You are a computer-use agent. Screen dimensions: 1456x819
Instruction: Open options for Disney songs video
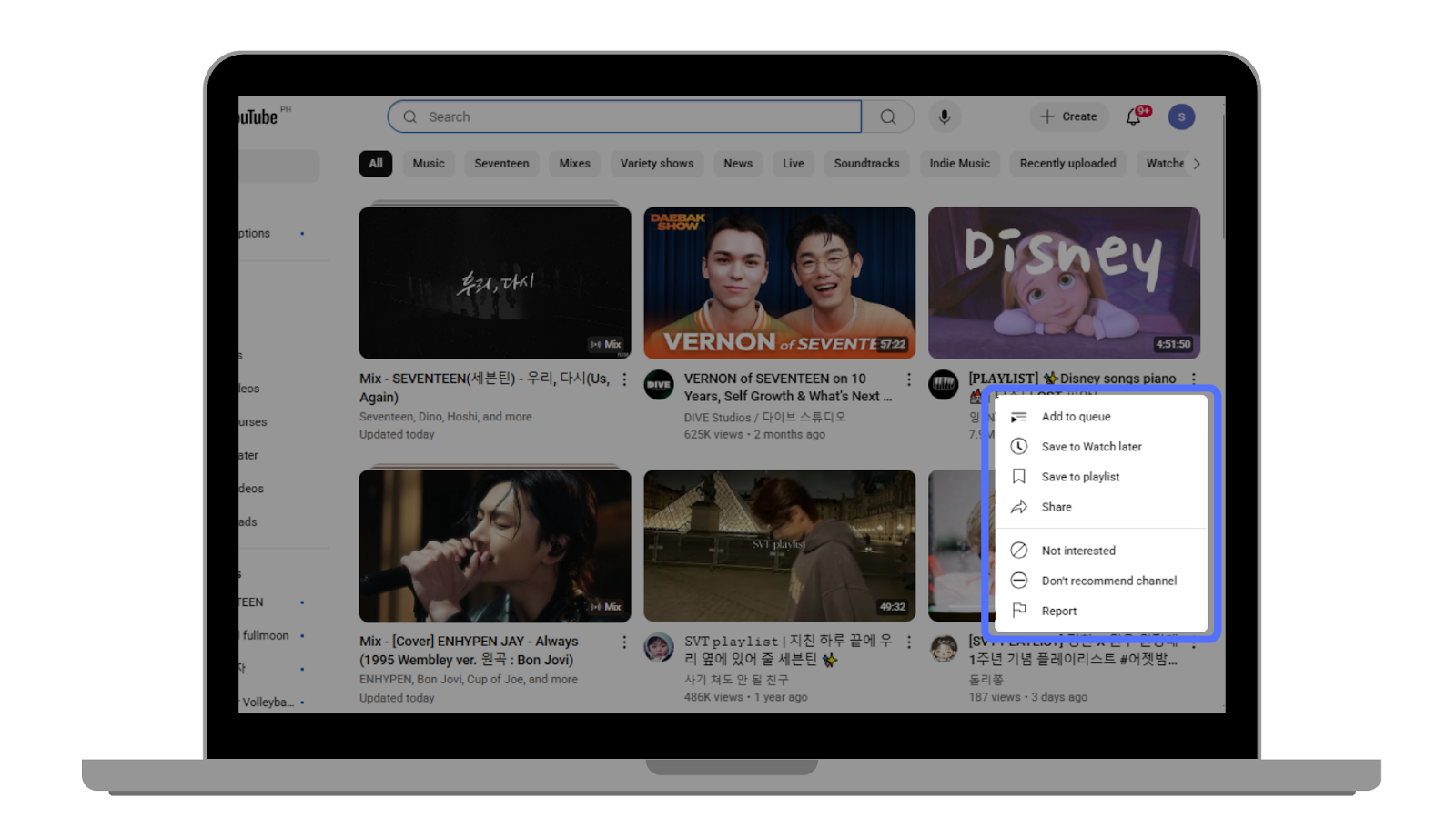tap(1193, 379)
